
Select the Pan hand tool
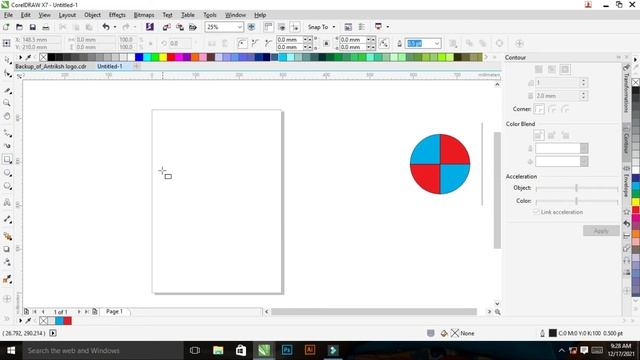pos(7,116)
